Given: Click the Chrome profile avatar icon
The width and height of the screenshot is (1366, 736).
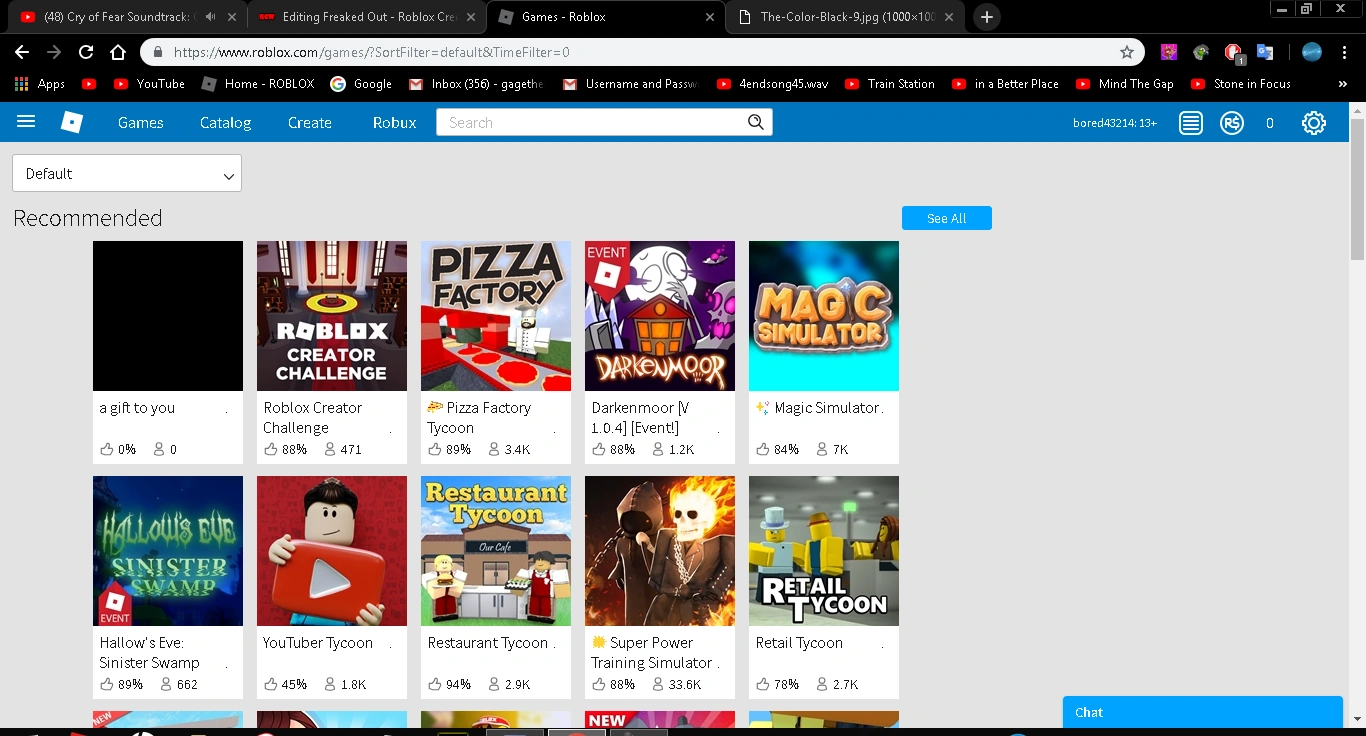Looking at the screenshot, I should pyautogui.click(x=1312, y=52).
